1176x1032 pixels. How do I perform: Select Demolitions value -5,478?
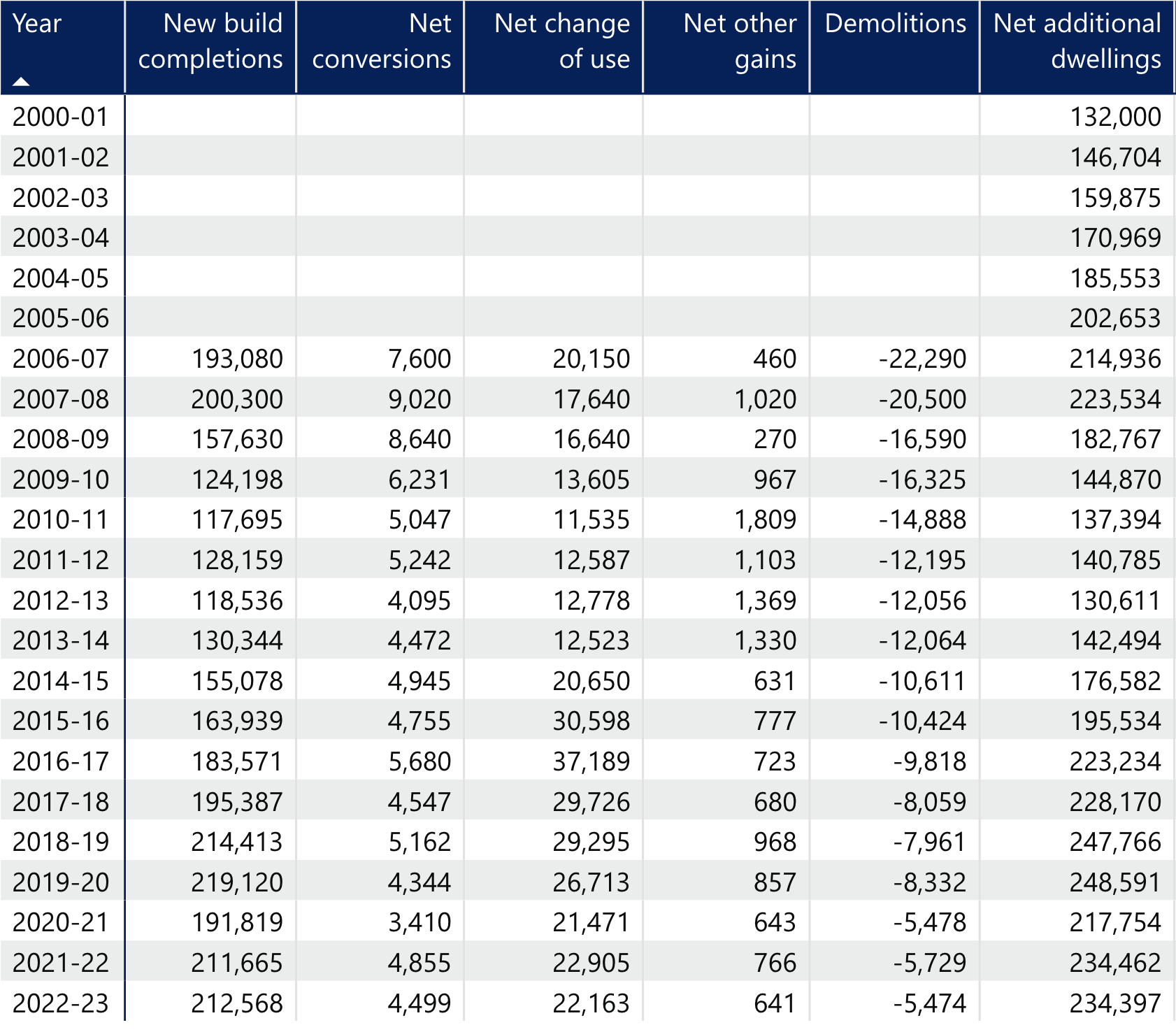coord(930,922)
